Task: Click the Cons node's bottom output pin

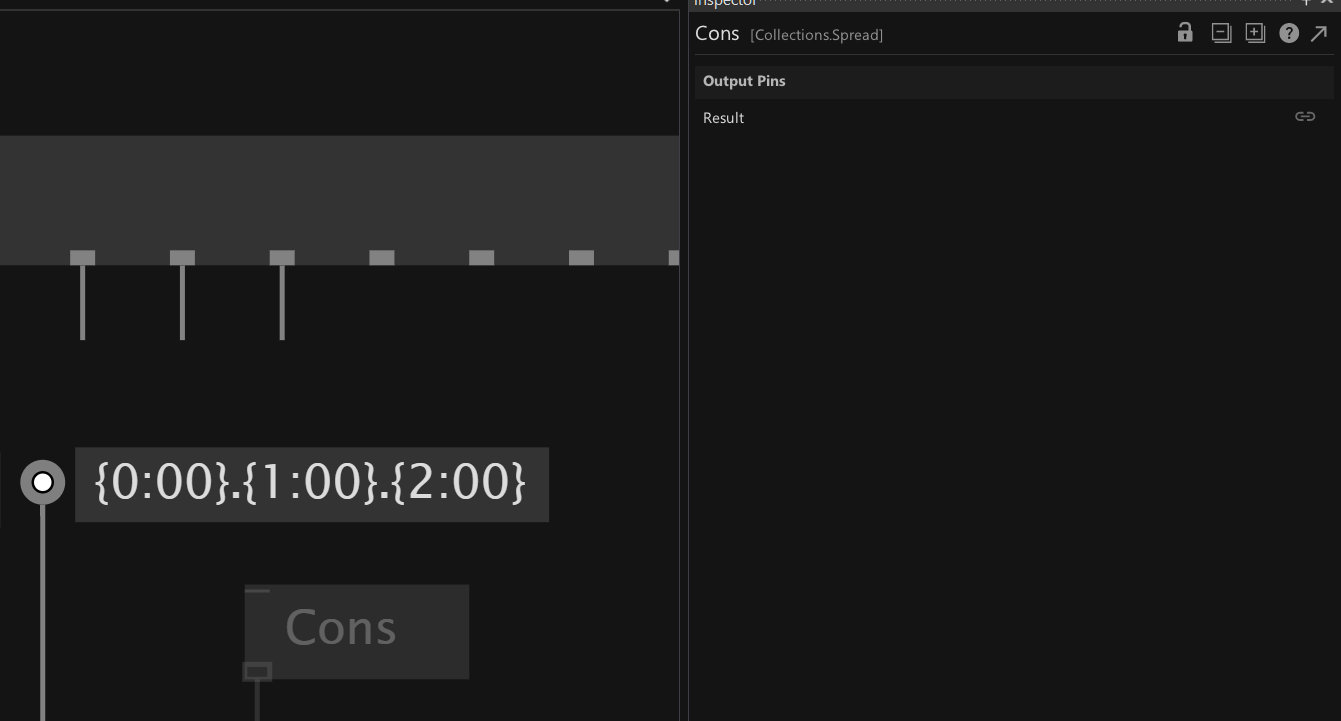Action: point(258,671)
